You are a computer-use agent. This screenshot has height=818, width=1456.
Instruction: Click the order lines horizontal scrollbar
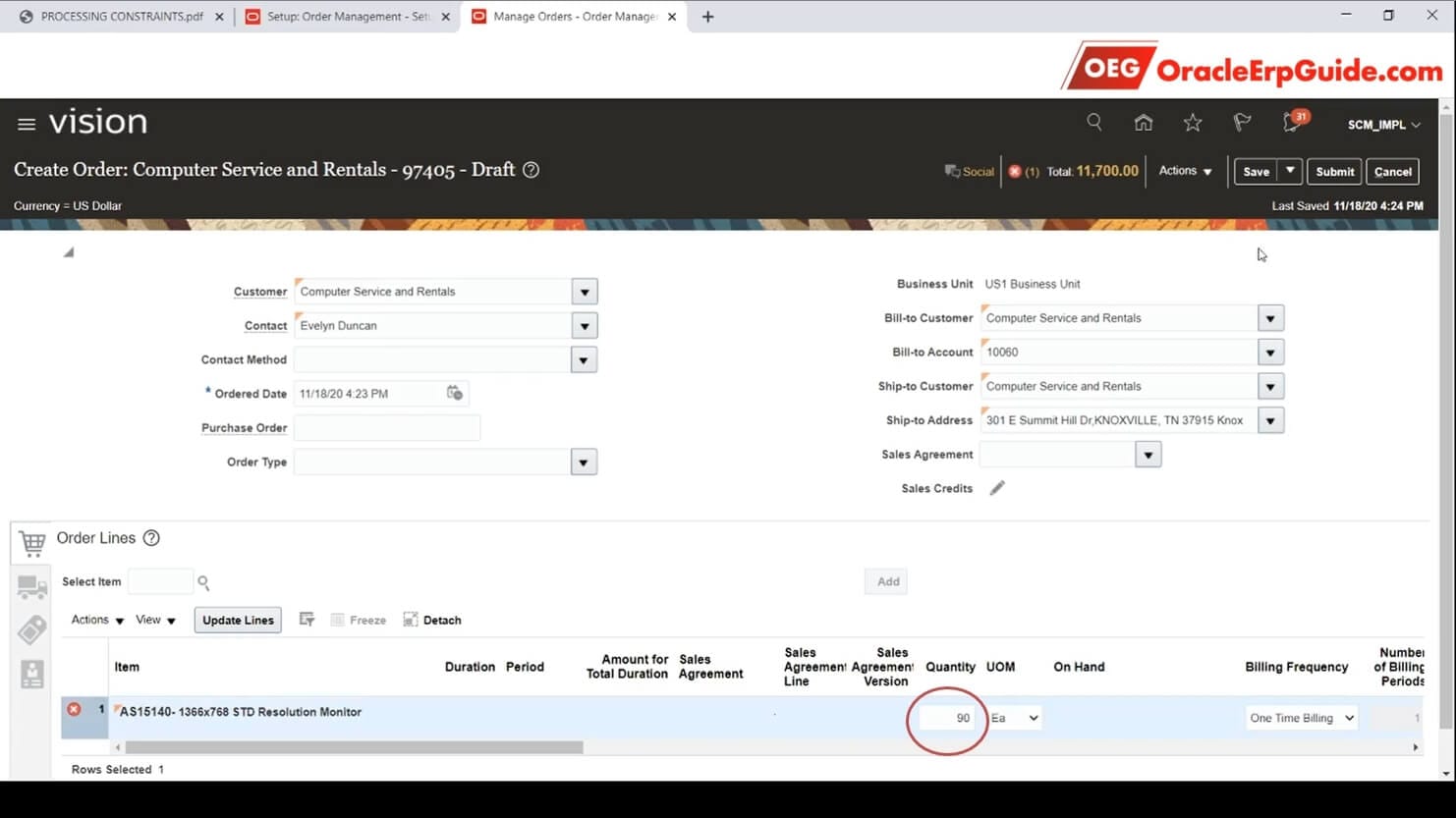[354, 747]
